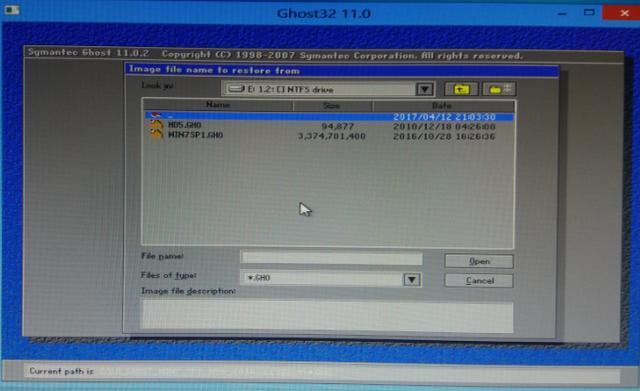Click the drive icon in Look in box

coord(236,89)
